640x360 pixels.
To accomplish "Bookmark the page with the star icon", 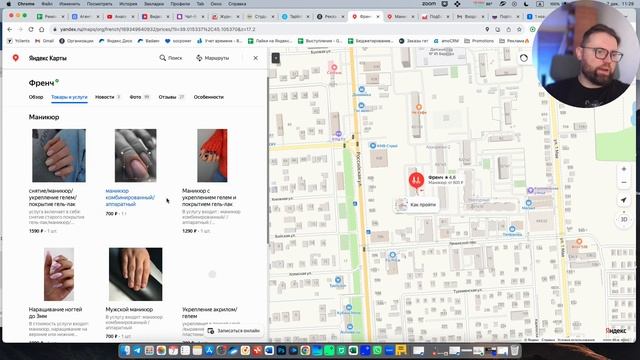I will [519, 29].
